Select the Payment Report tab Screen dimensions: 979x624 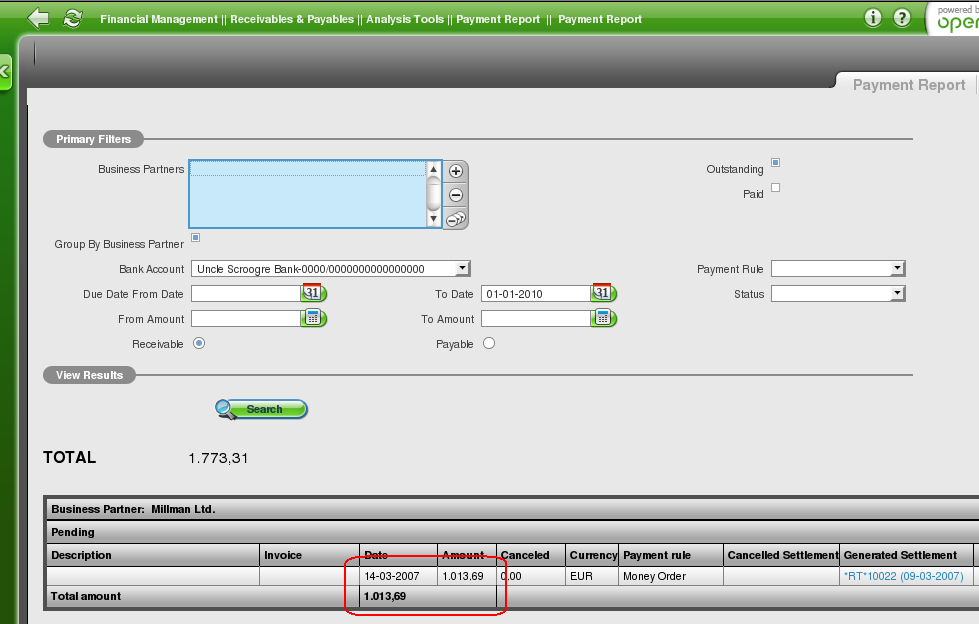(x=908, y=85)
